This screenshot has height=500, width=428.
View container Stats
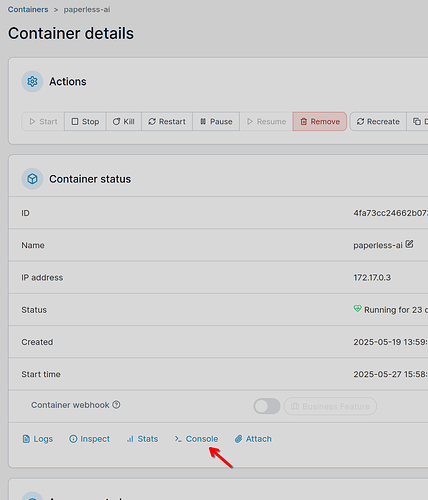pos(142,439)
